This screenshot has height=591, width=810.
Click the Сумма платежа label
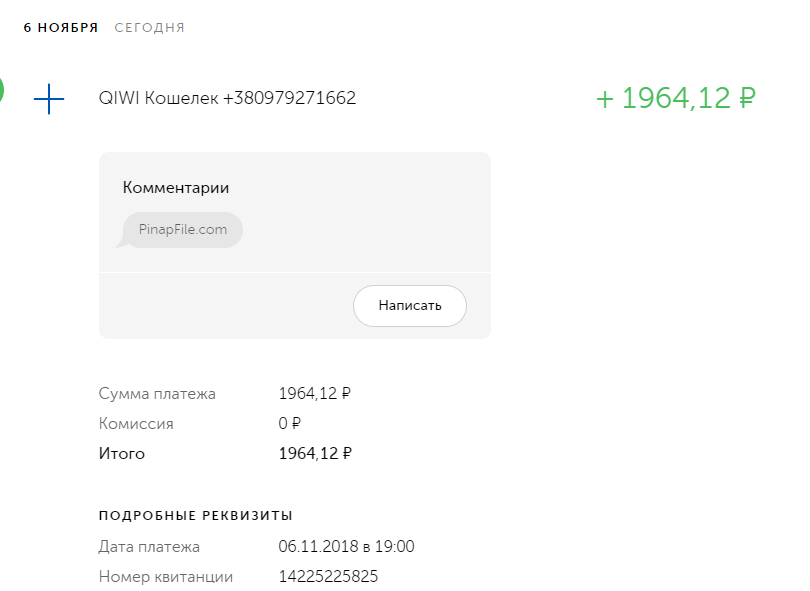click(157, 394)
